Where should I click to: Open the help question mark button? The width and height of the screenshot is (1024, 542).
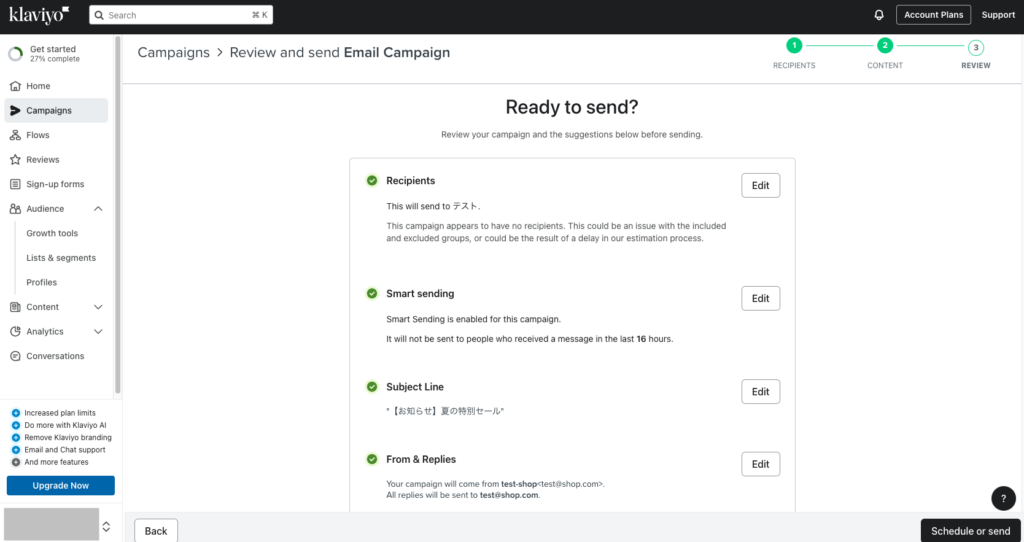(1003, 498)
